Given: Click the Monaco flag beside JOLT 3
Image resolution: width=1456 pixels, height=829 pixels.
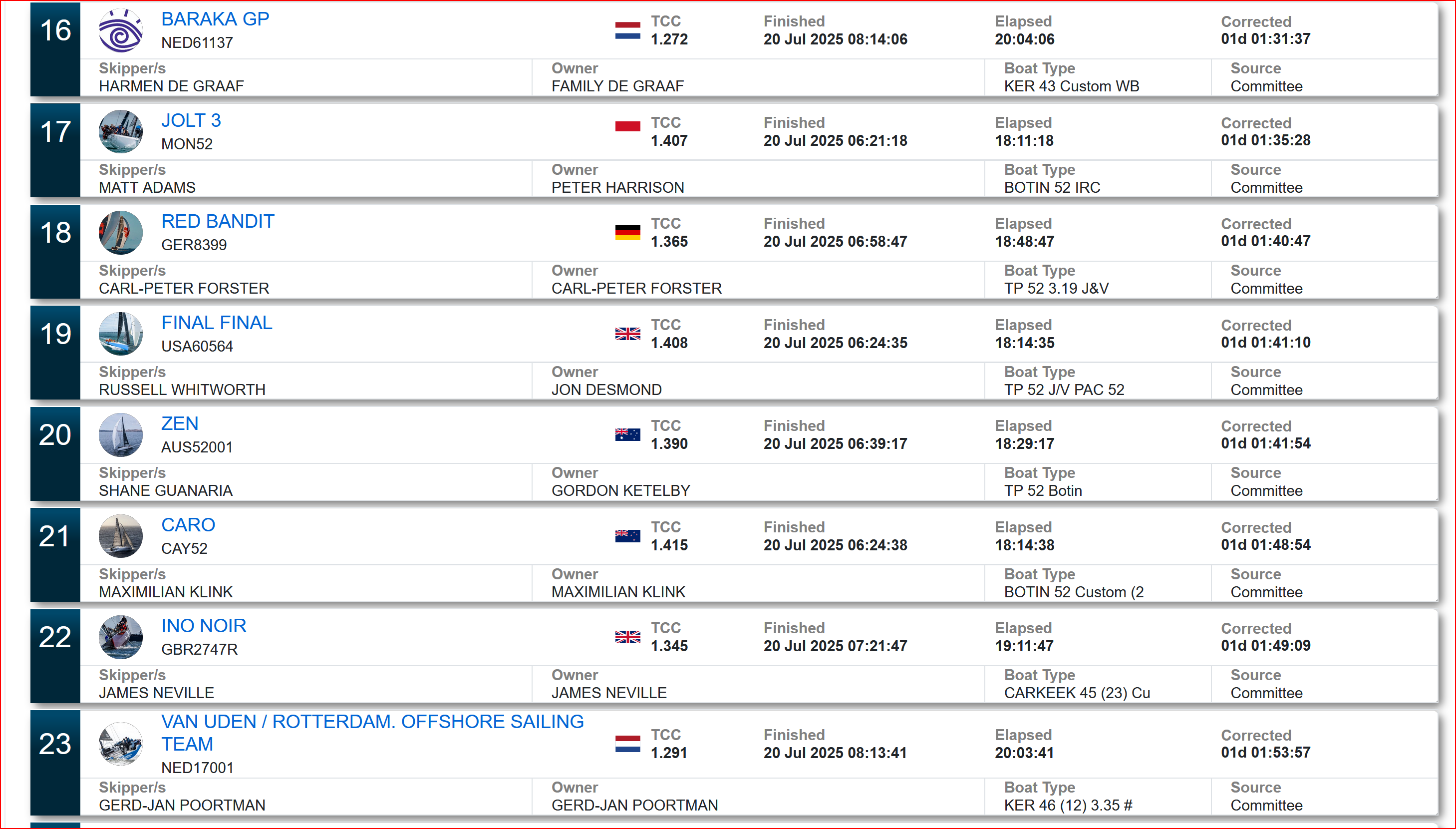Looking at the screenshot, I should [627, 126].
